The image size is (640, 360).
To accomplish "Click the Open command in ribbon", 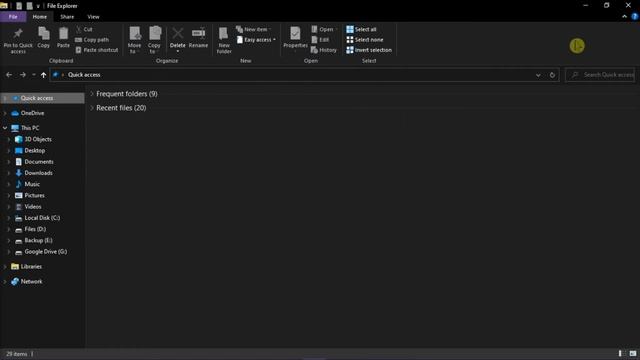I will click(x=323, y=29).
